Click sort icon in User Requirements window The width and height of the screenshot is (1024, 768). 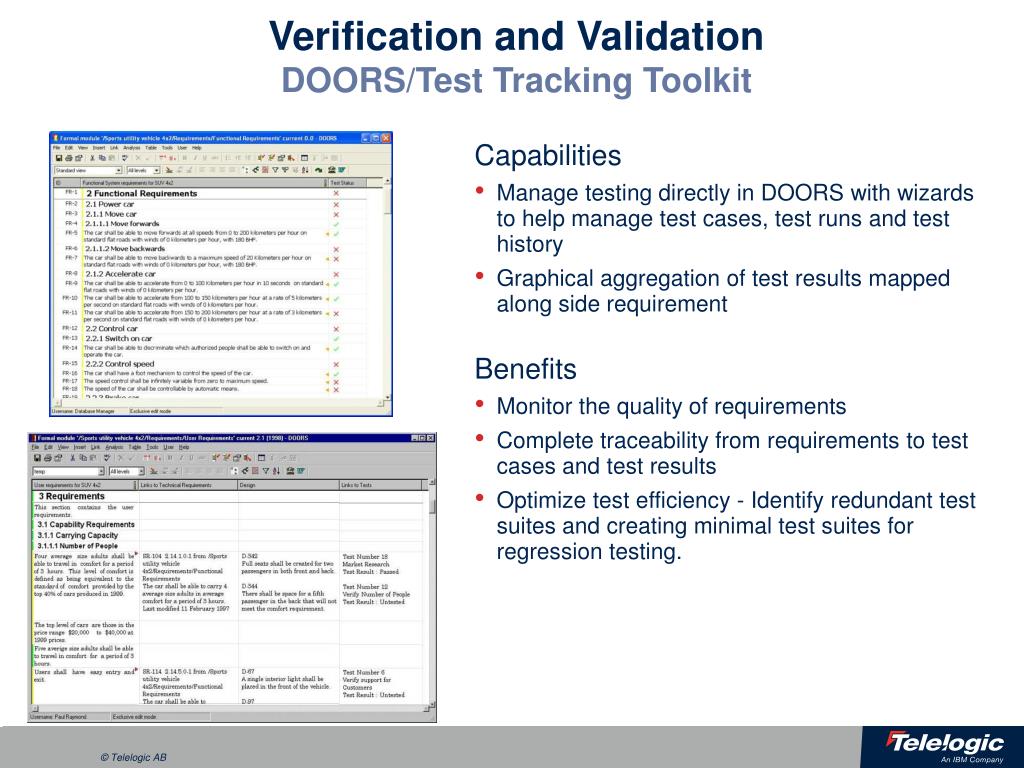(x=276, y=471)
